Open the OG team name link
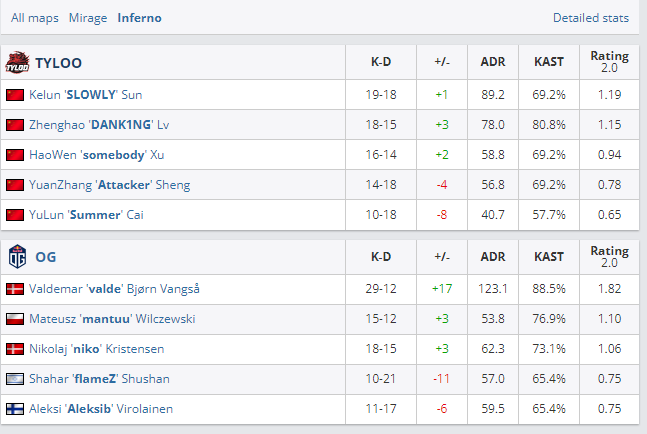Screen dimensions: 647x434 (46, 257)
